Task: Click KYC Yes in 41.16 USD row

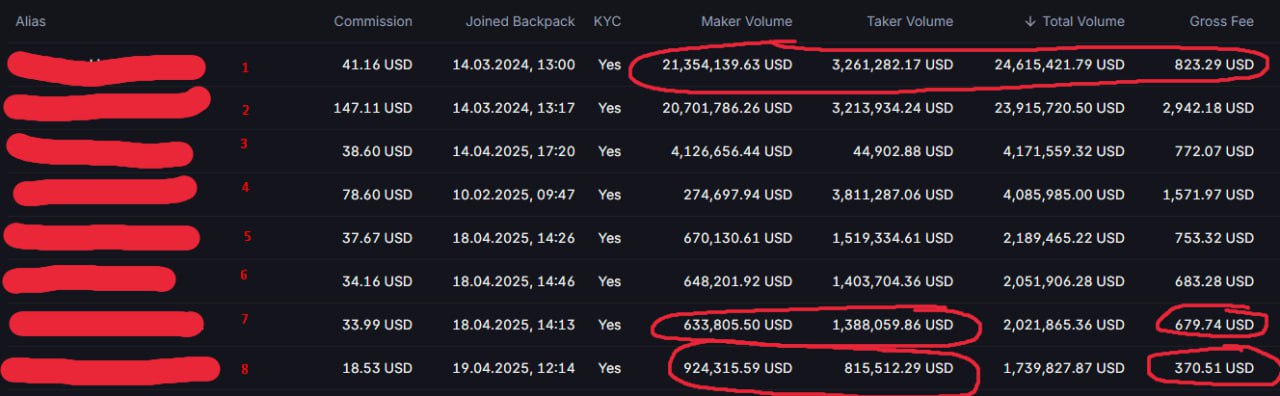Action: coord(609,65)
